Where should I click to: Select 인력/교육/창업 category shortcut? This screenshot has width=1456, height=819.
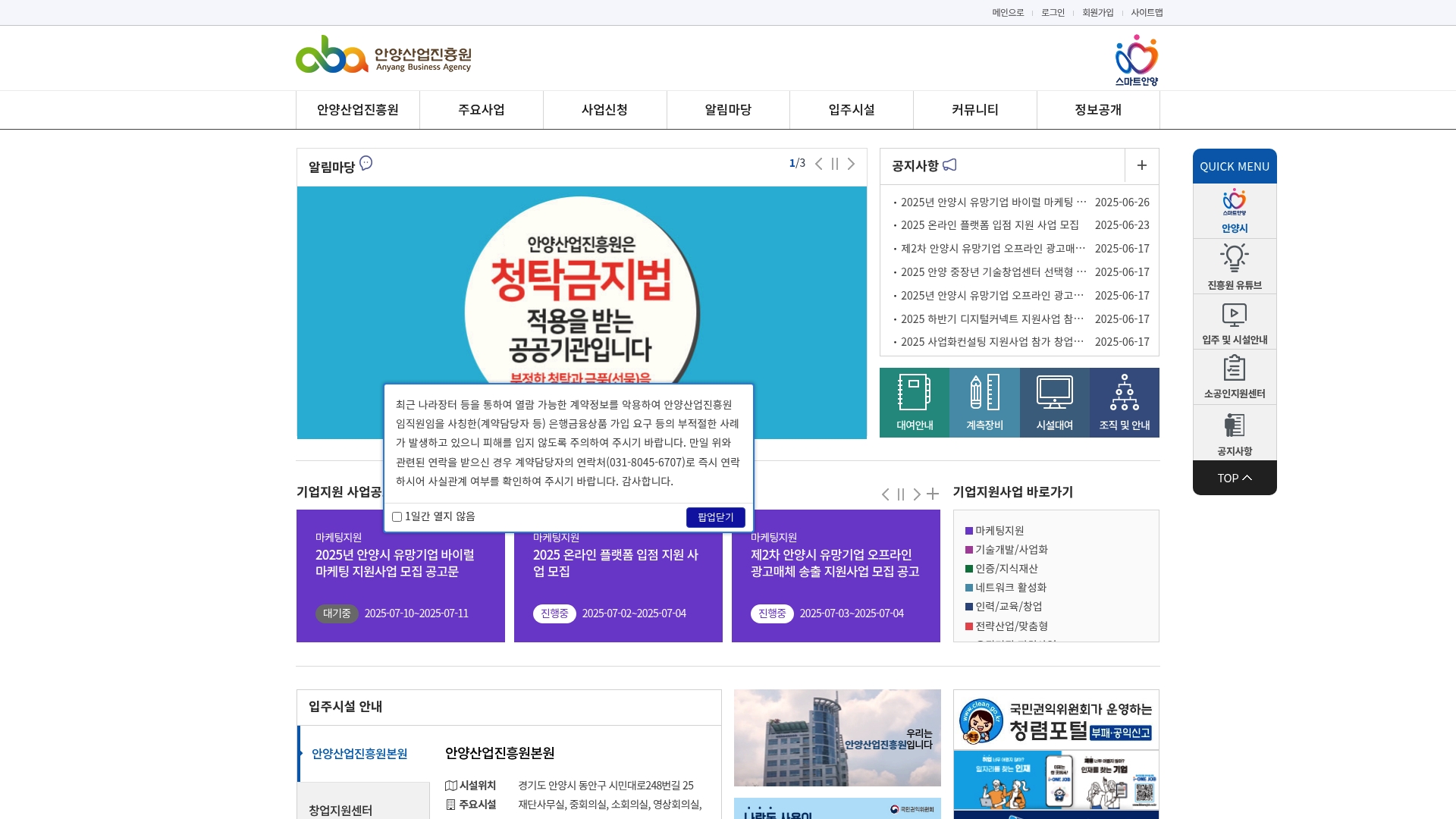point(1003,607)
